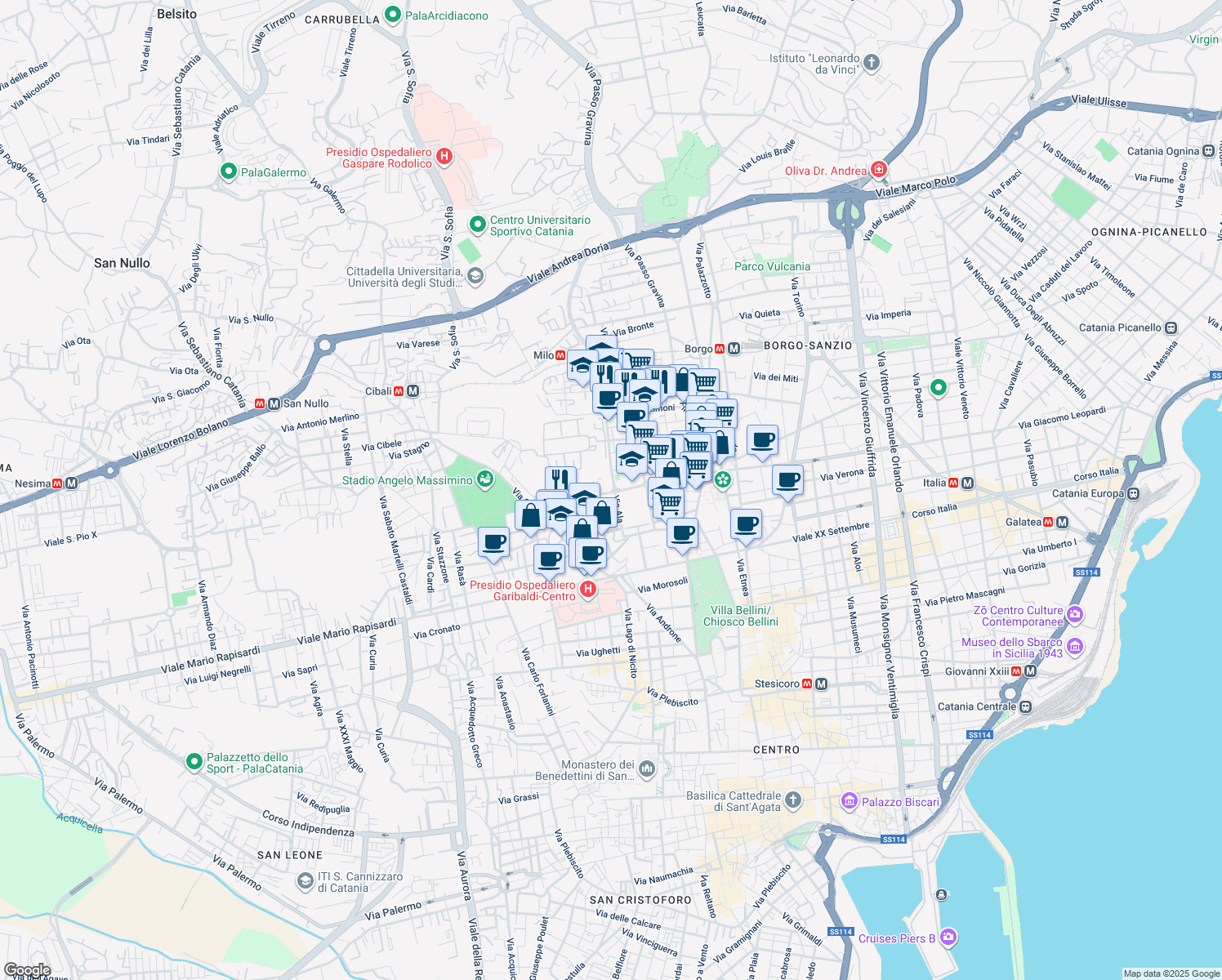Select the Milo metro station icon
Screen dimensions: 1222x980
tap(560, 355)
